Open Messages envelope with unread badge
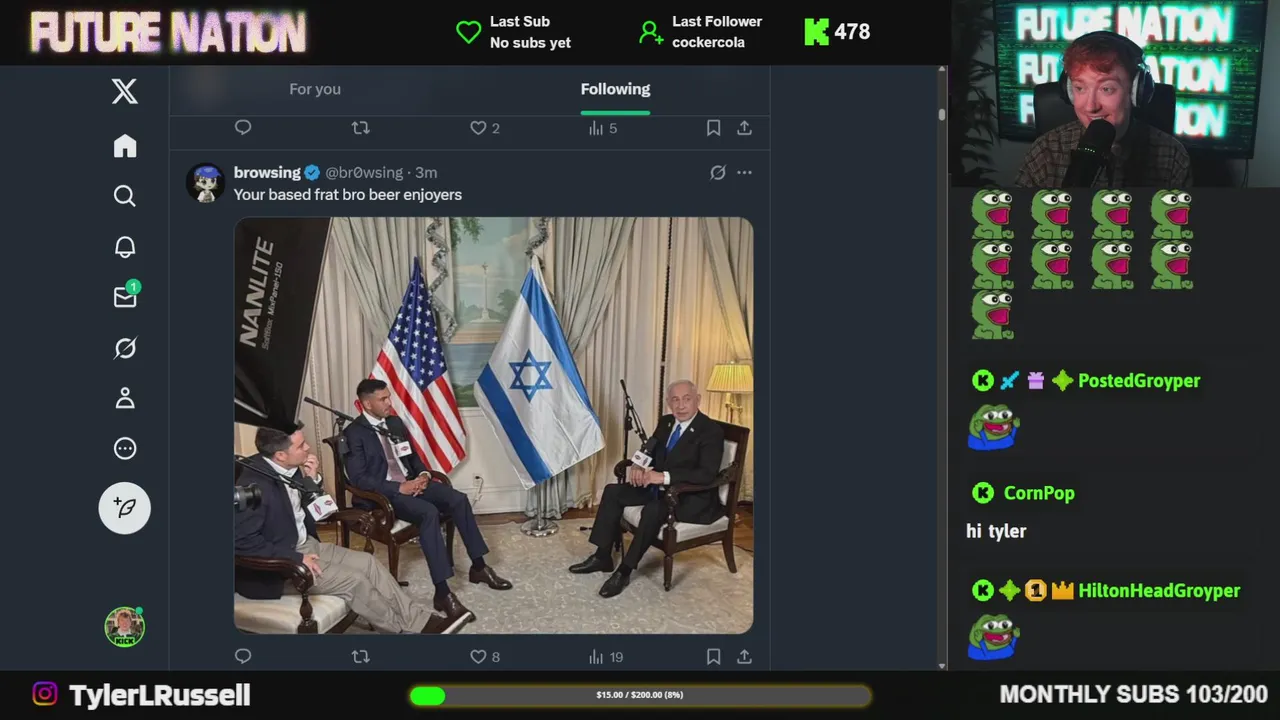Image resolution: width=1280 pixels, height=720 pixels. pyautogui.click(x=125, y=297)
